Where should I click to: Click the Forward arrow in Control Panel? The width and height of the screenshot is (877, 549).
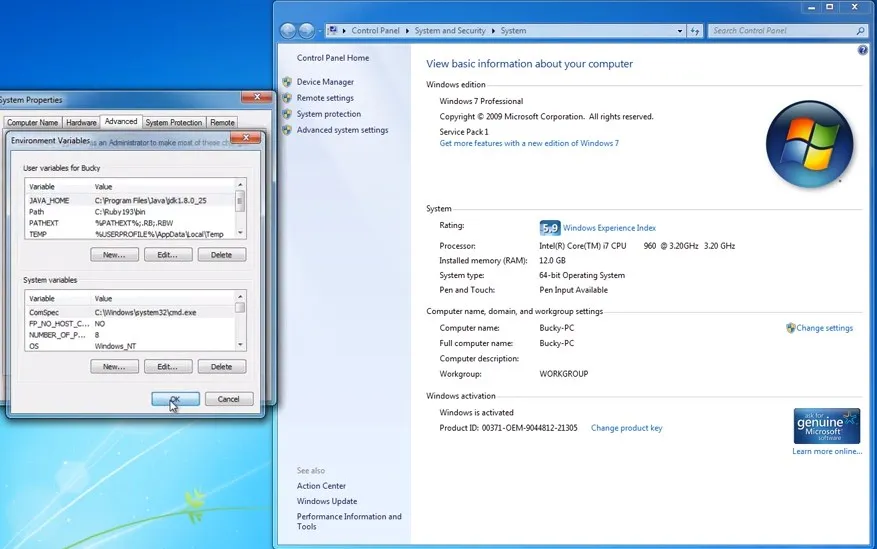coord(307,31)
